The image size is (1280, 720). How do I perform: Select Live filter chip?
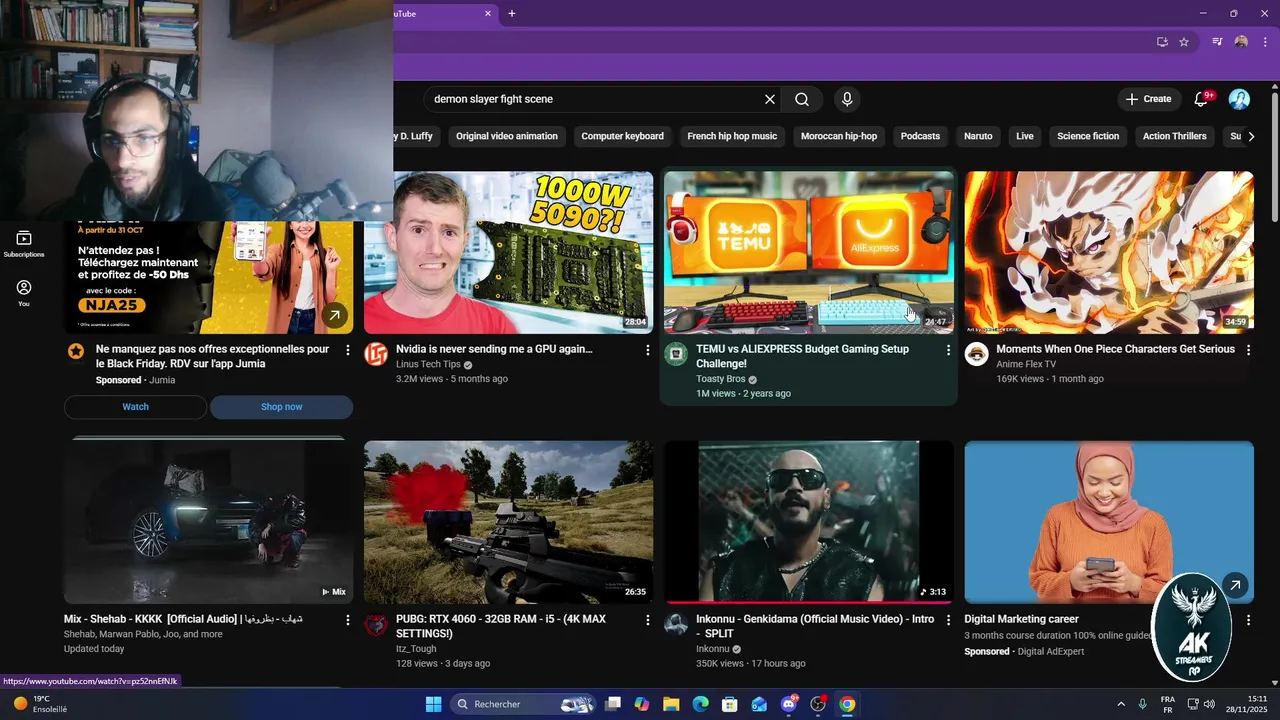coord(1025,136)
